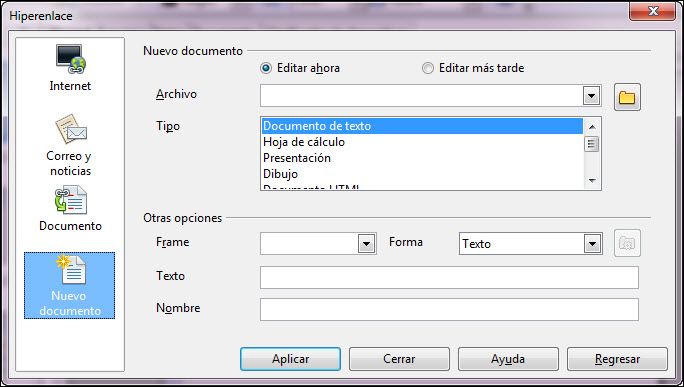Pick Presentación from the Tipo list
The height and width of the screenshot is (387, 684).
tap(422, 158)
